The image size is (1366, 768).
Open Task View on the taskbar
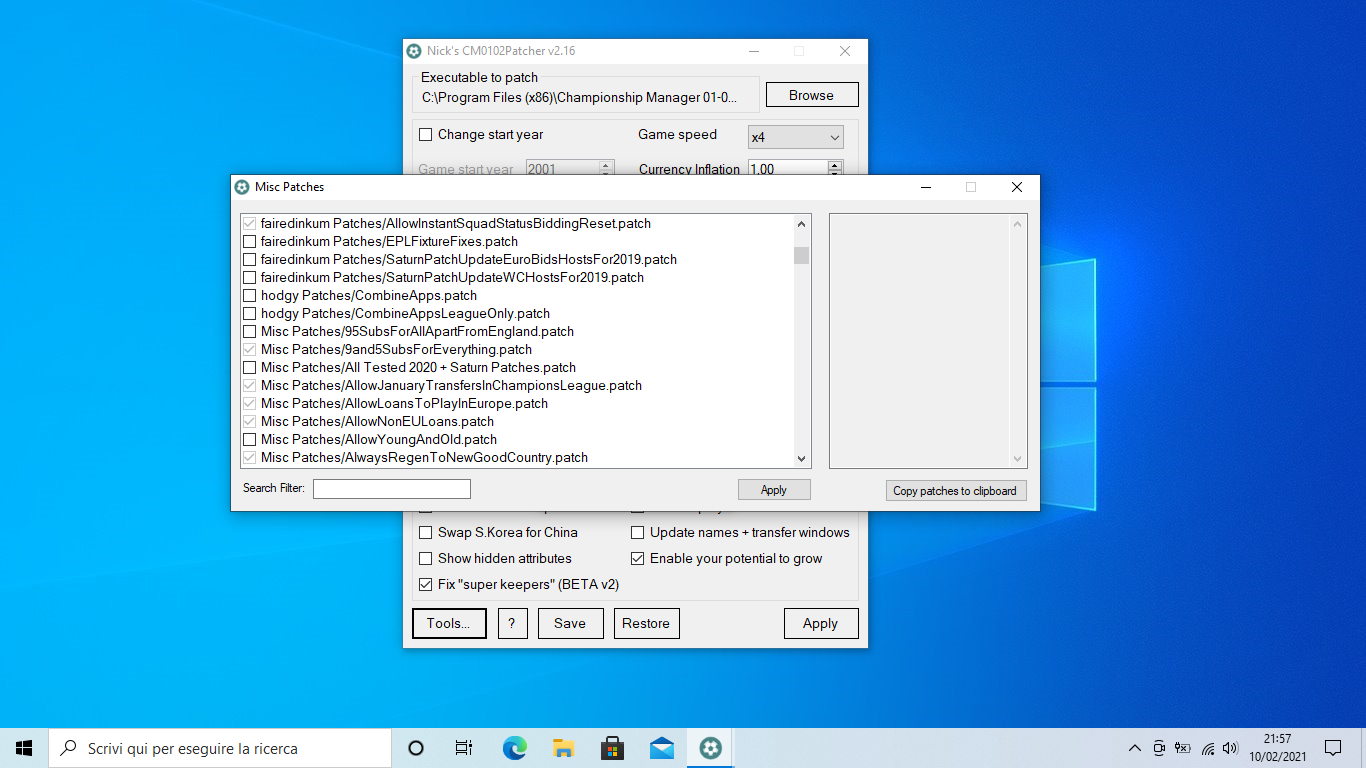pos(464,748)
